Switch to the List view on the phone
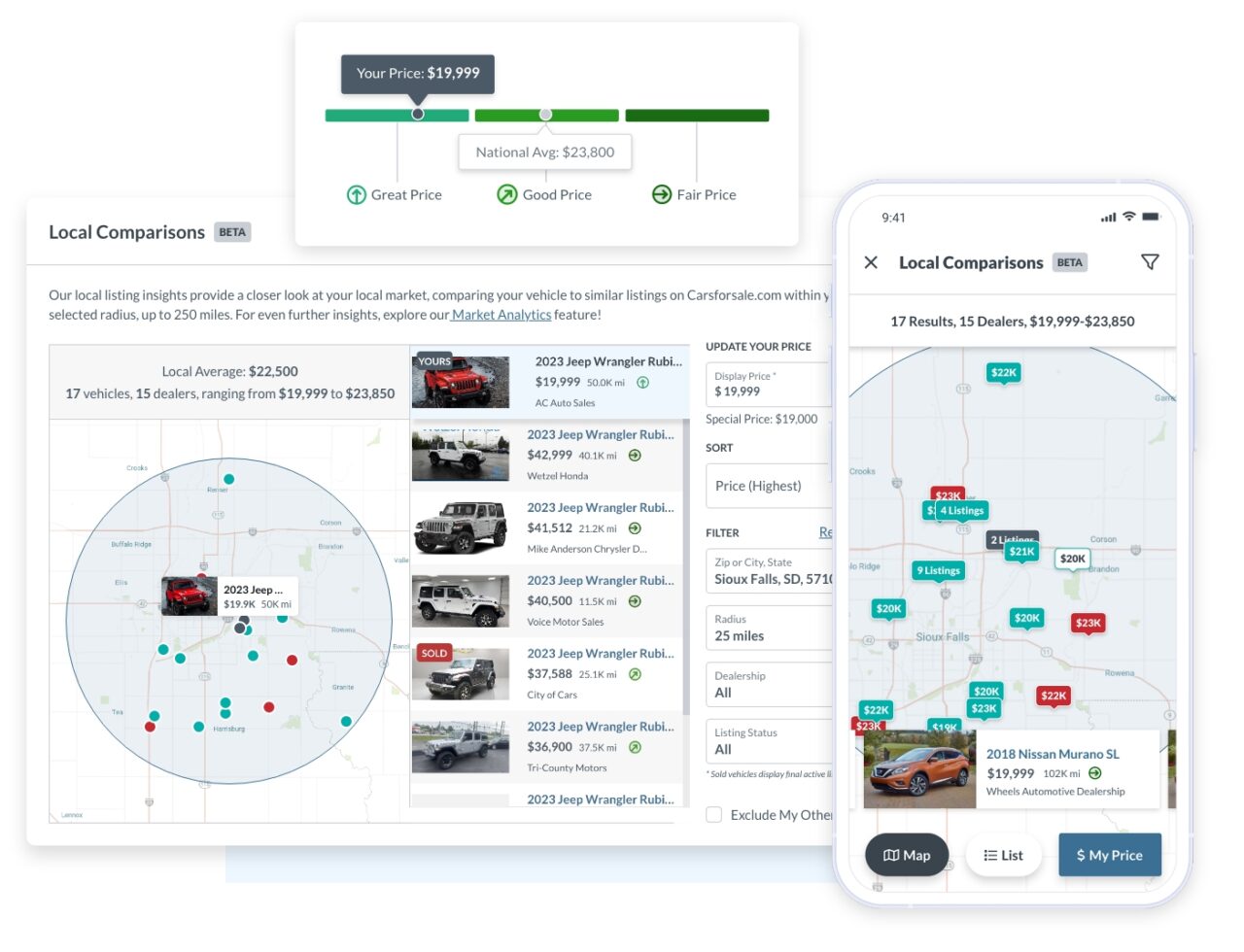This screenshot has width=1244, height=952. (x=1004, y=855)
